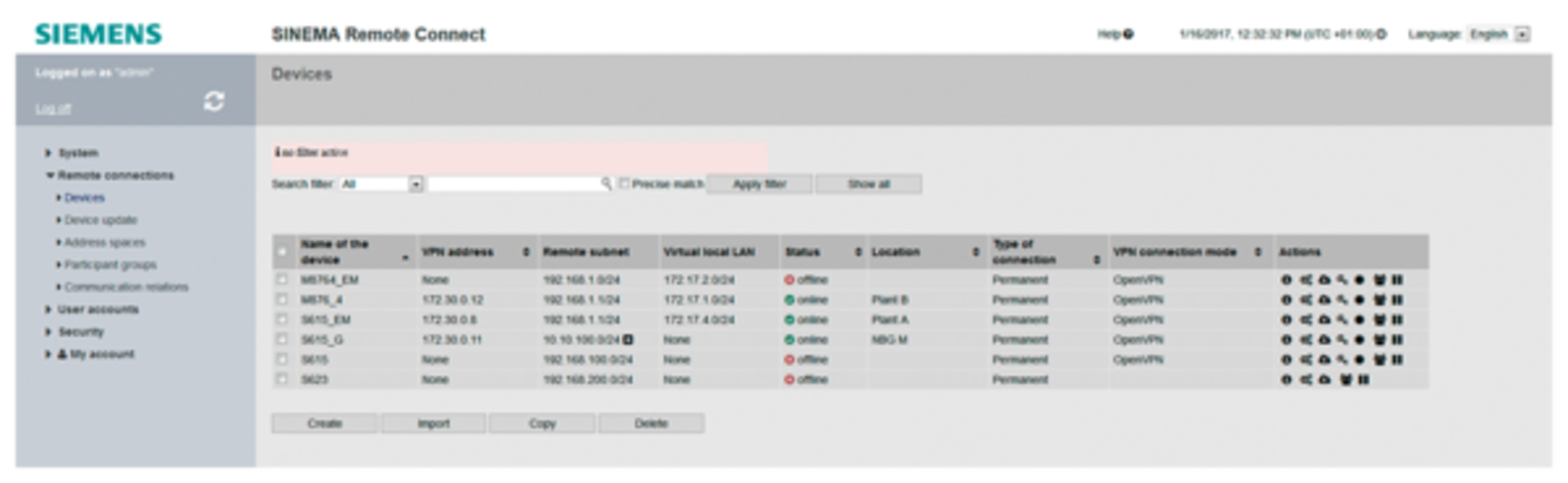Open Address spaces in the navigation tree
Image resolution: width=1568 pixels, height=483 pixels.
tap(105, 242)
